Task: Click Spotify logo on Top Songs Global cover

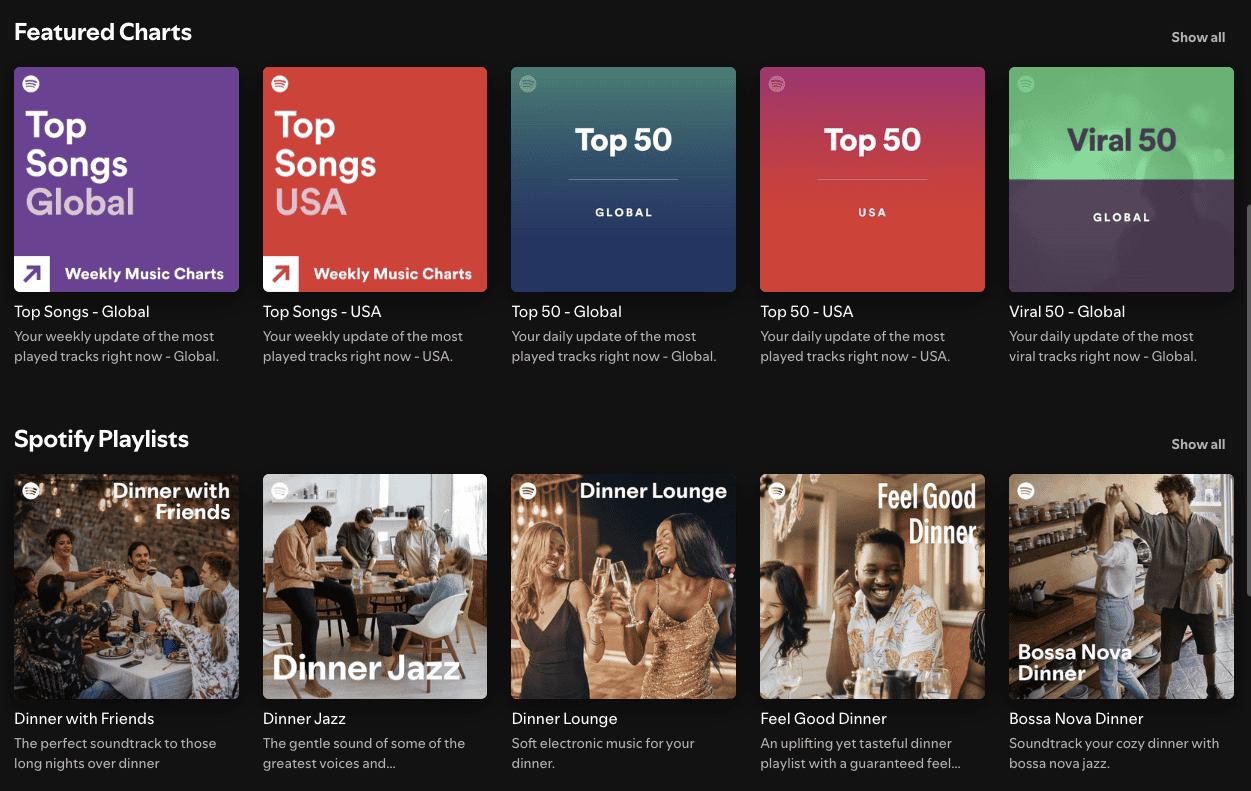Action: tap(31, 84)
